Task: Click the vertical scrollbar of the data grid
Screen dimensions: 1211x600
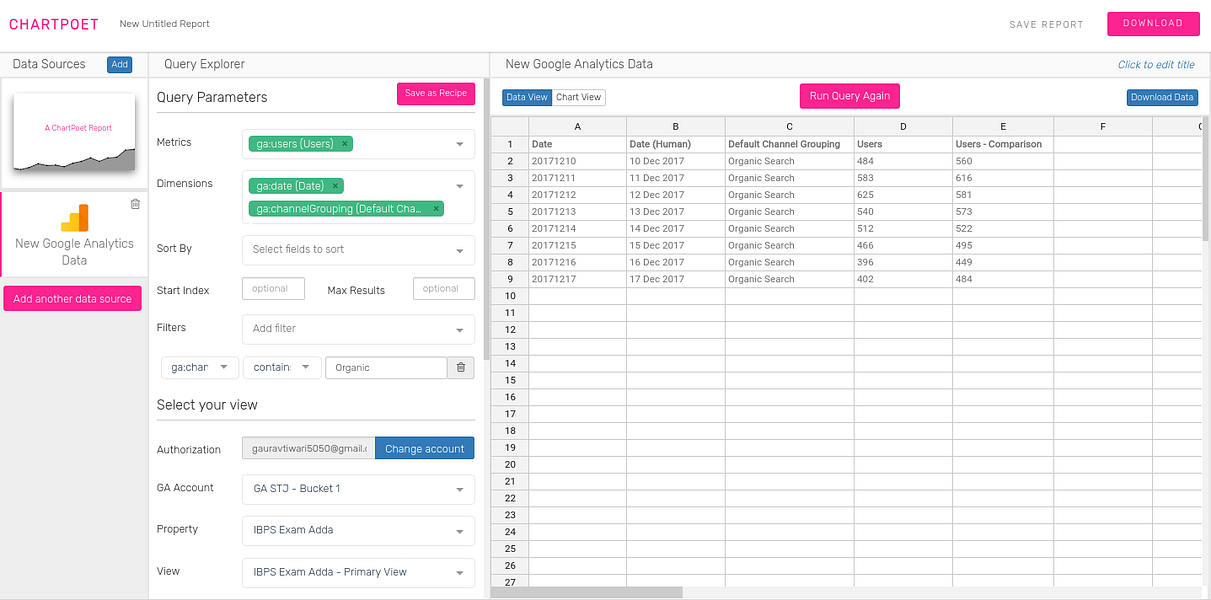Action: click(1206, 180)
